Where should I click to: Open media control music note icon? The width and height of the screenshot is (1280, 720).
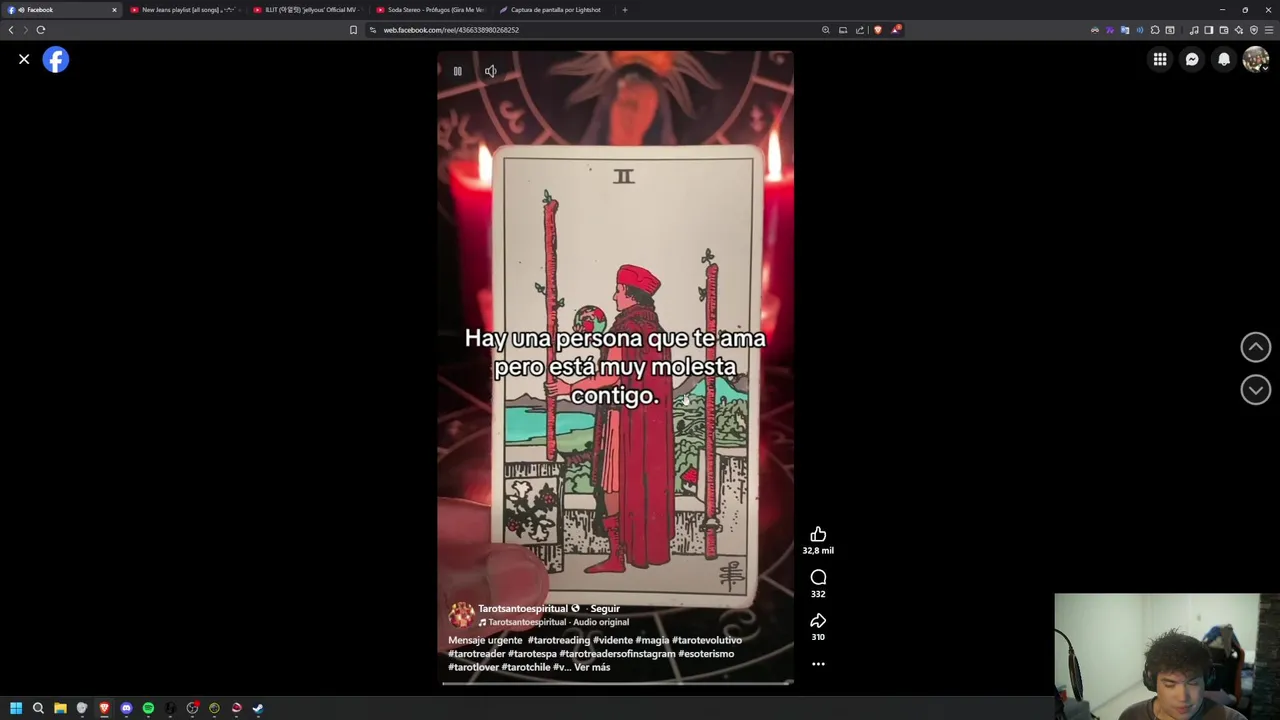click(x=1194, y=30)
